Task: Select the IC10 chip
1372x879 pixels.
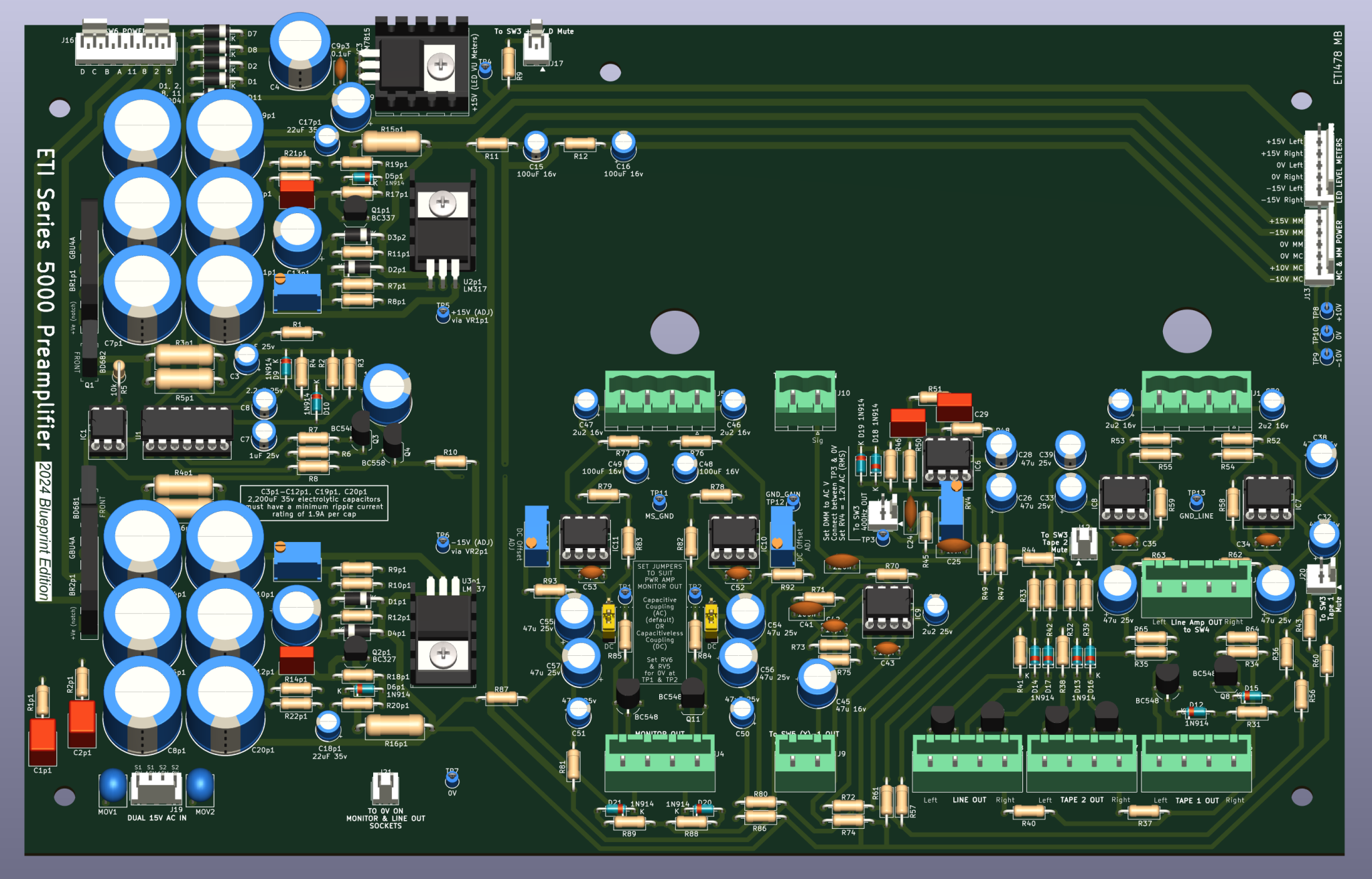Action: click(734, 539)
